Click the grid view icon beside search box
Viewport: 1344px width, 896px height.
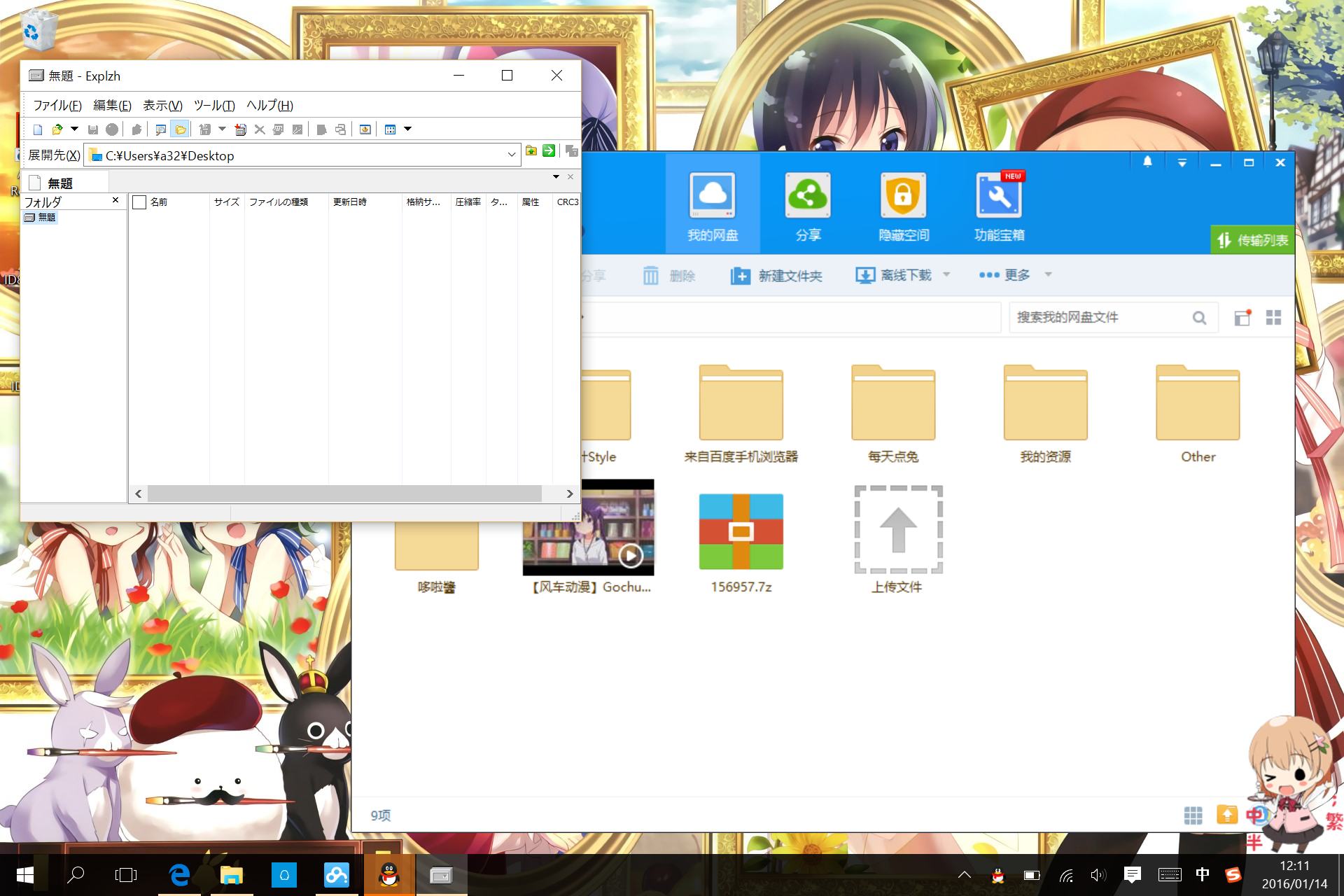pos(1273,318)
